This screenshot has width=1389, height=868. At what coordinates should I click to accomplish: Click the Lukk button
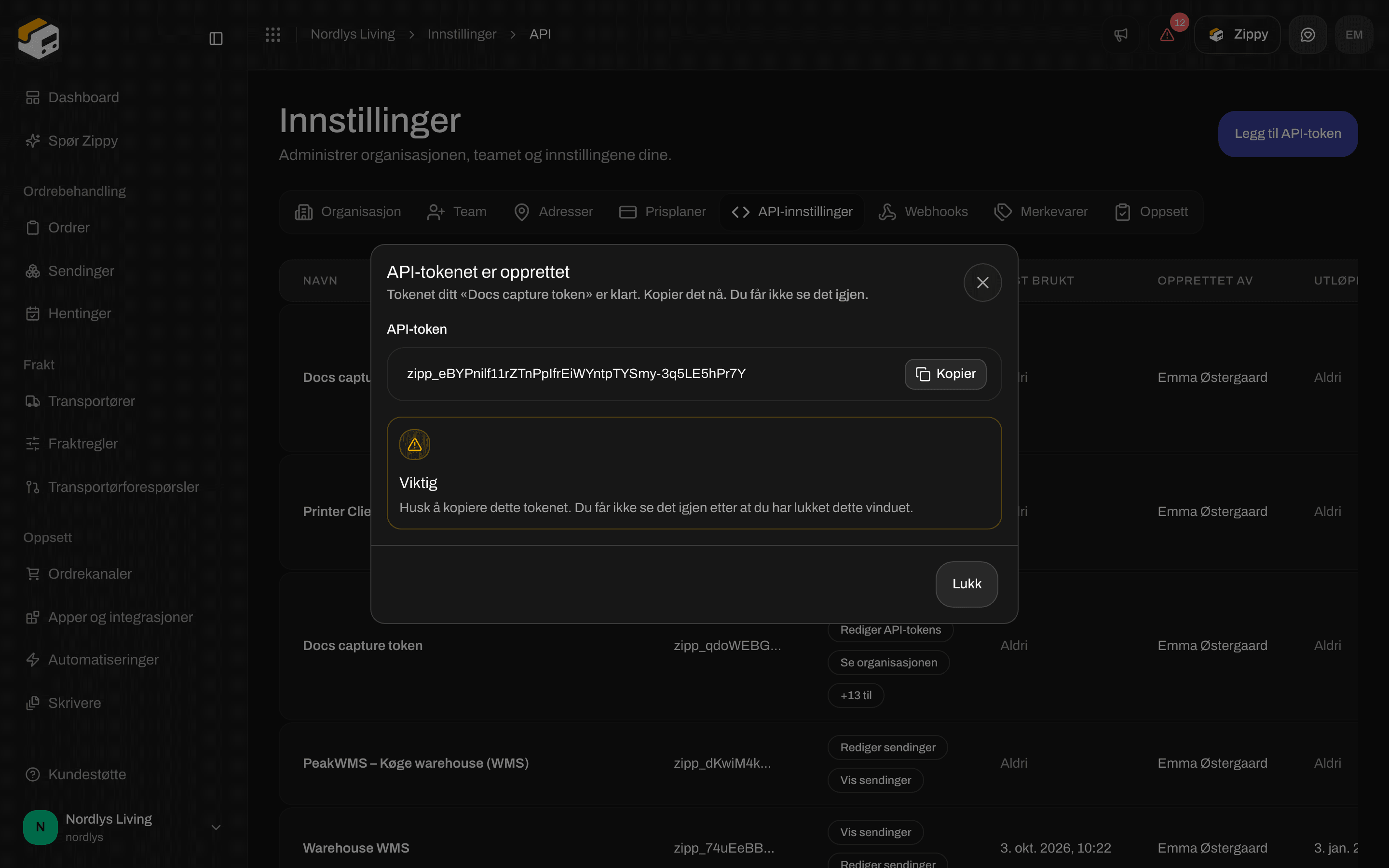(x=967, y=584)
